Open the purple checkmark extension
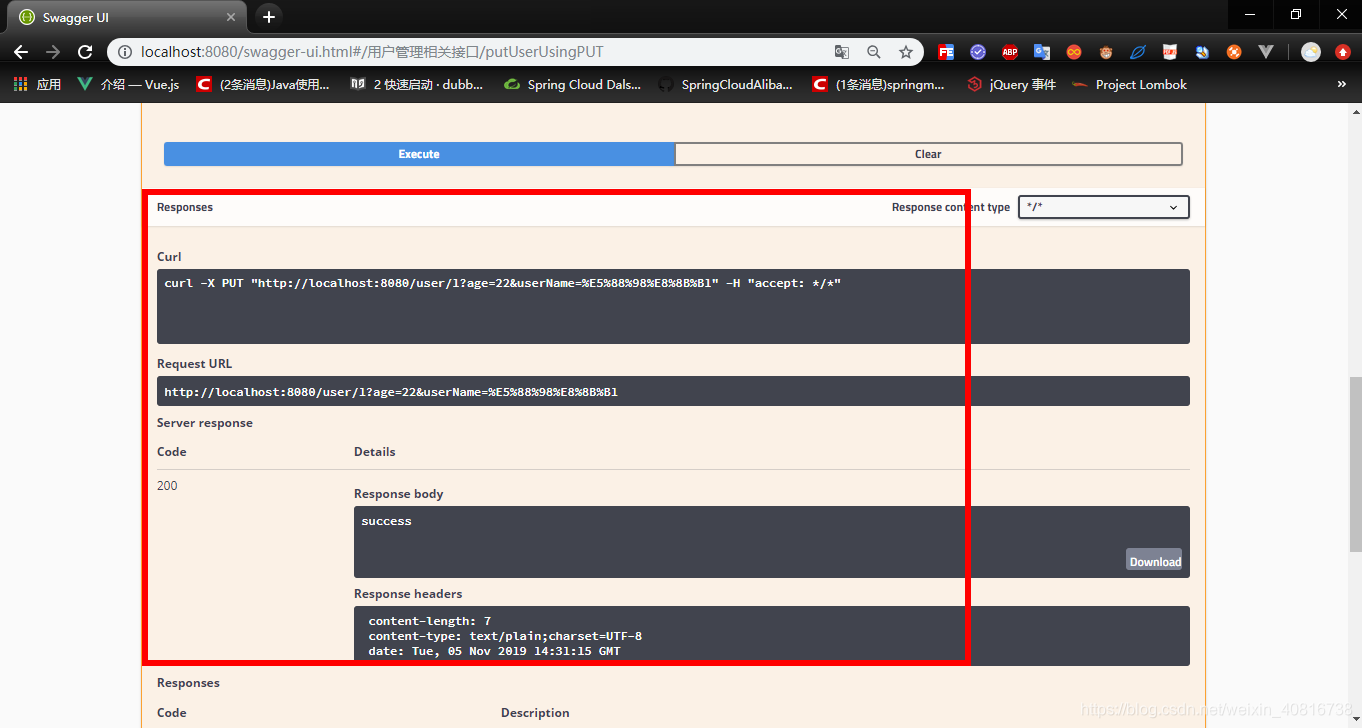 point(978,52)
